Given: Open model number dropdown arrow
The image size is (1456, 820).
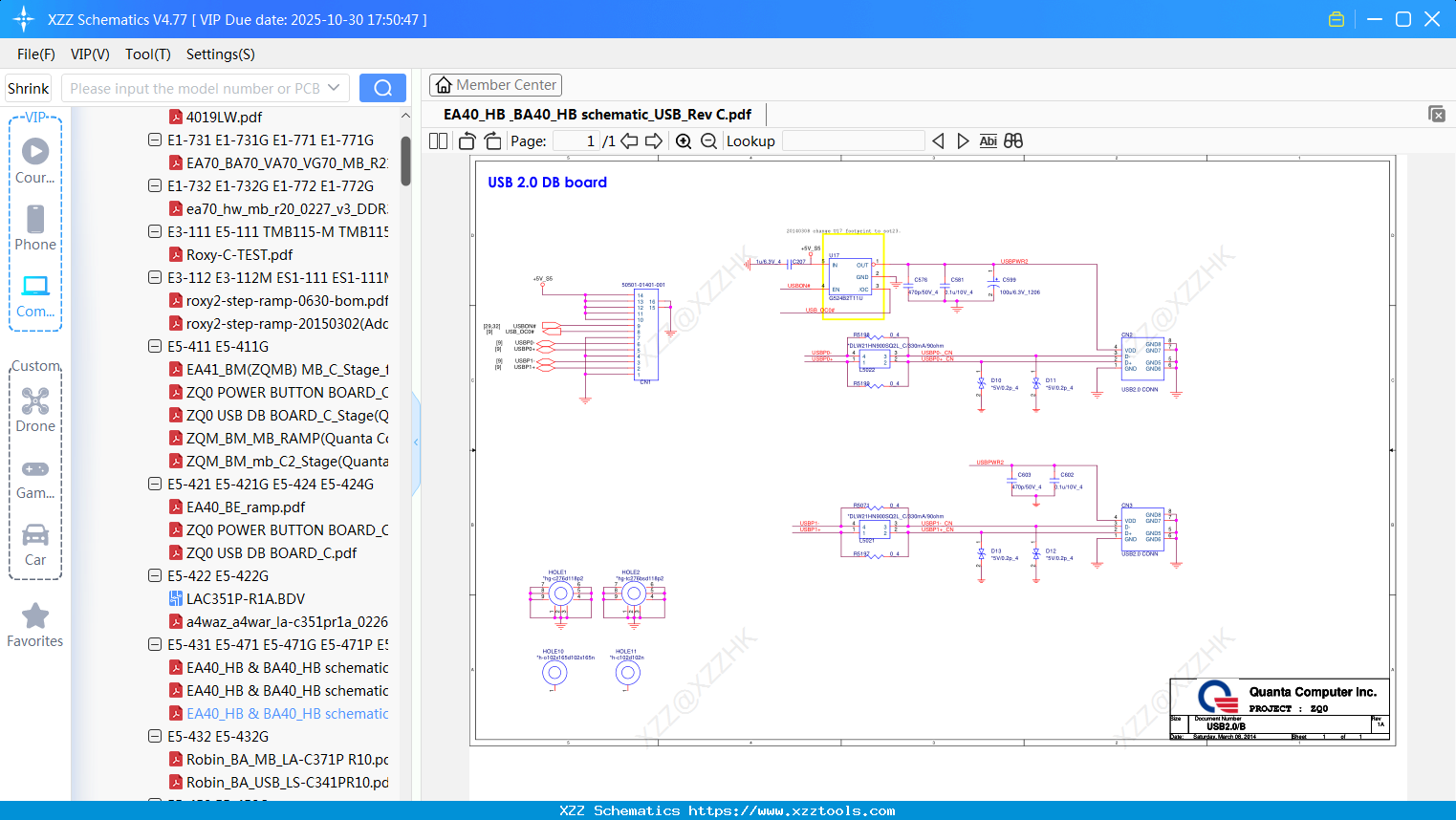Looking at the screenshot, I should pyautogui.click(x=334, y=88).
